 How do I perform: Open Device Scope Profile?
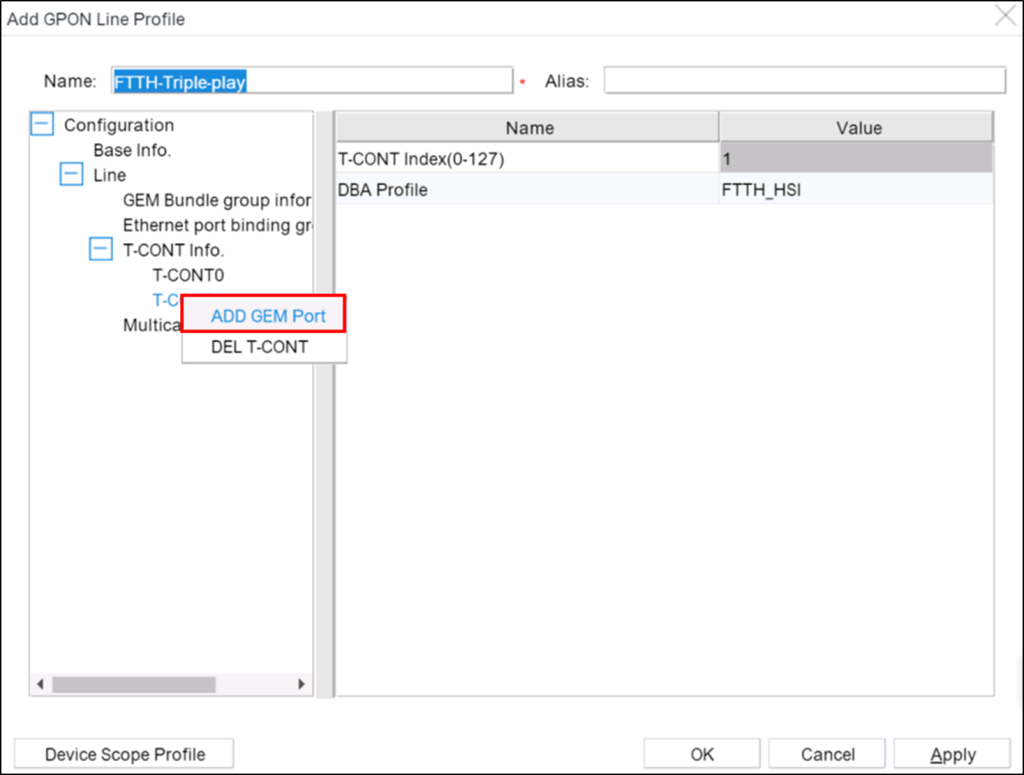click(x=123, y=753)
